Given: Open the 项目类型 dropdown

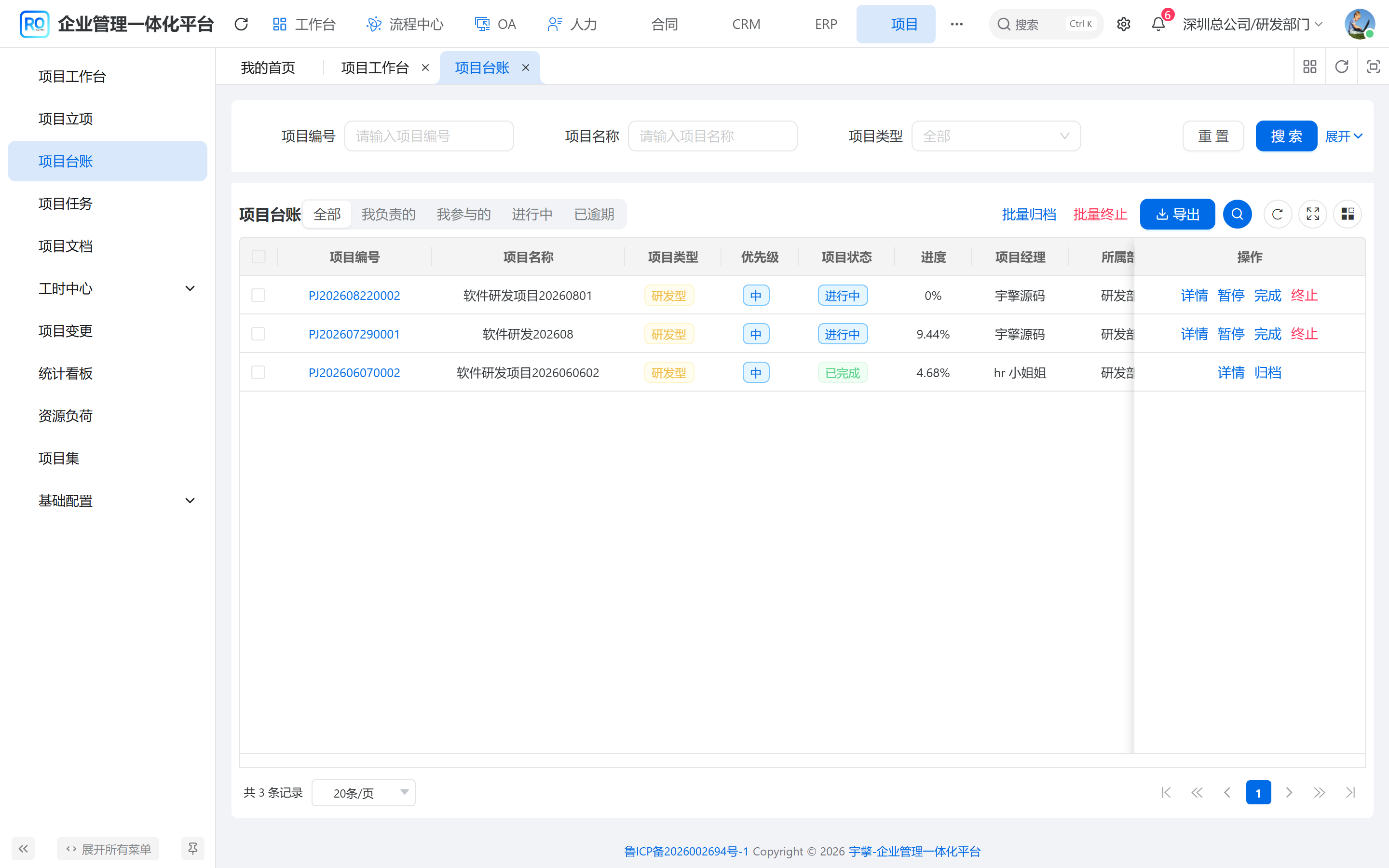Looking at the screenshot, I should coord(996,136).
